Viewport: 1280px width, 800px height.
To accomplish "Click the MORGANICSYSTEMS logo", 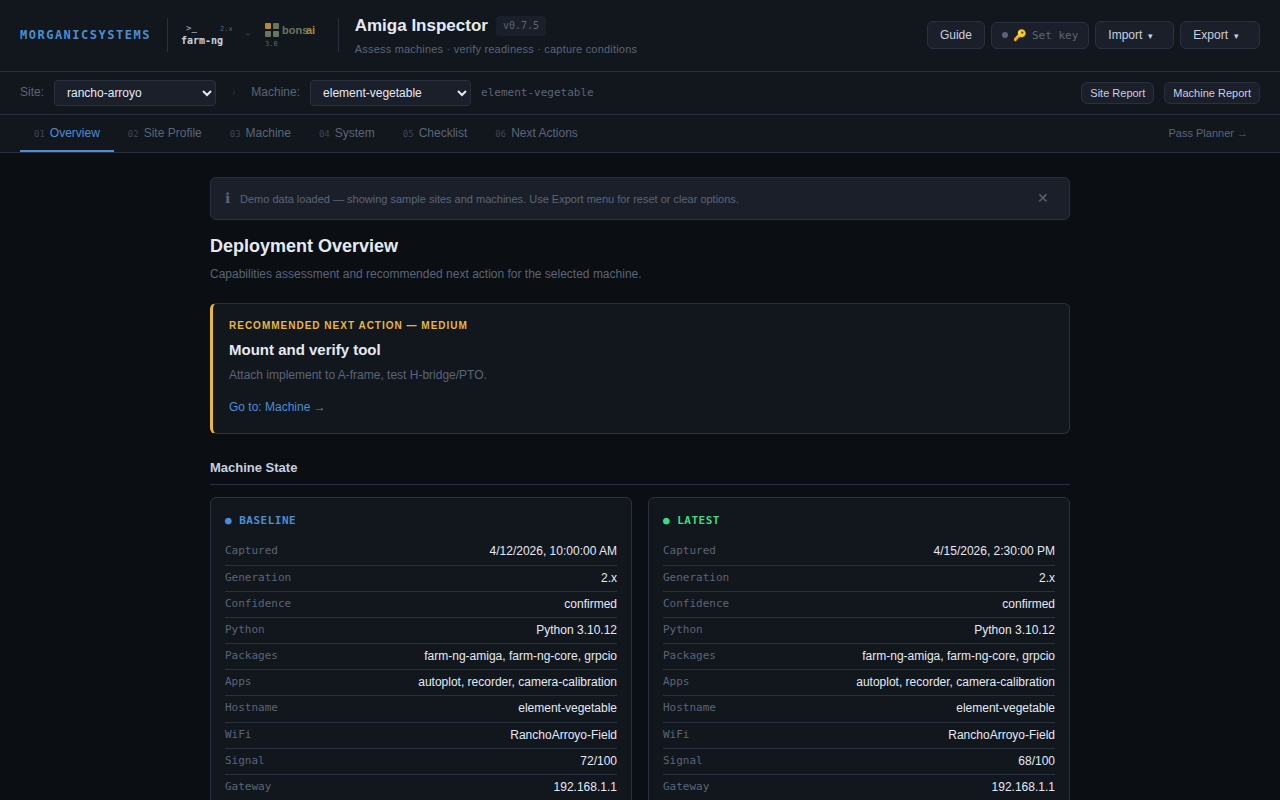I will pyautogui.click(x=85, y=35).
